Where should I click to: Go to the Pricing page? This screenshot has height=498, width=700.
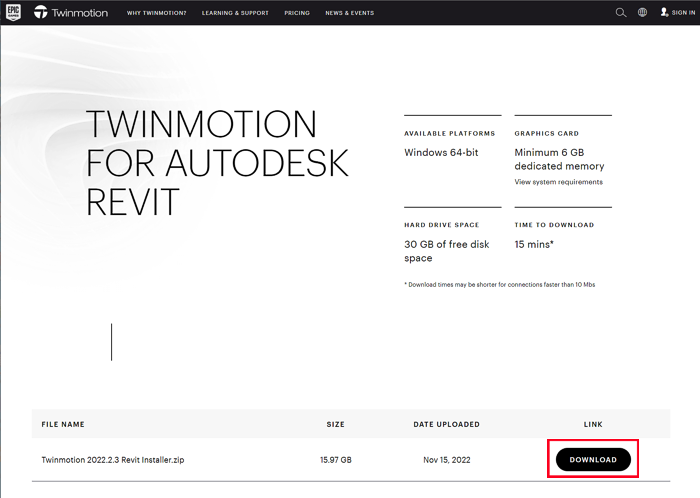coord(296,13)
